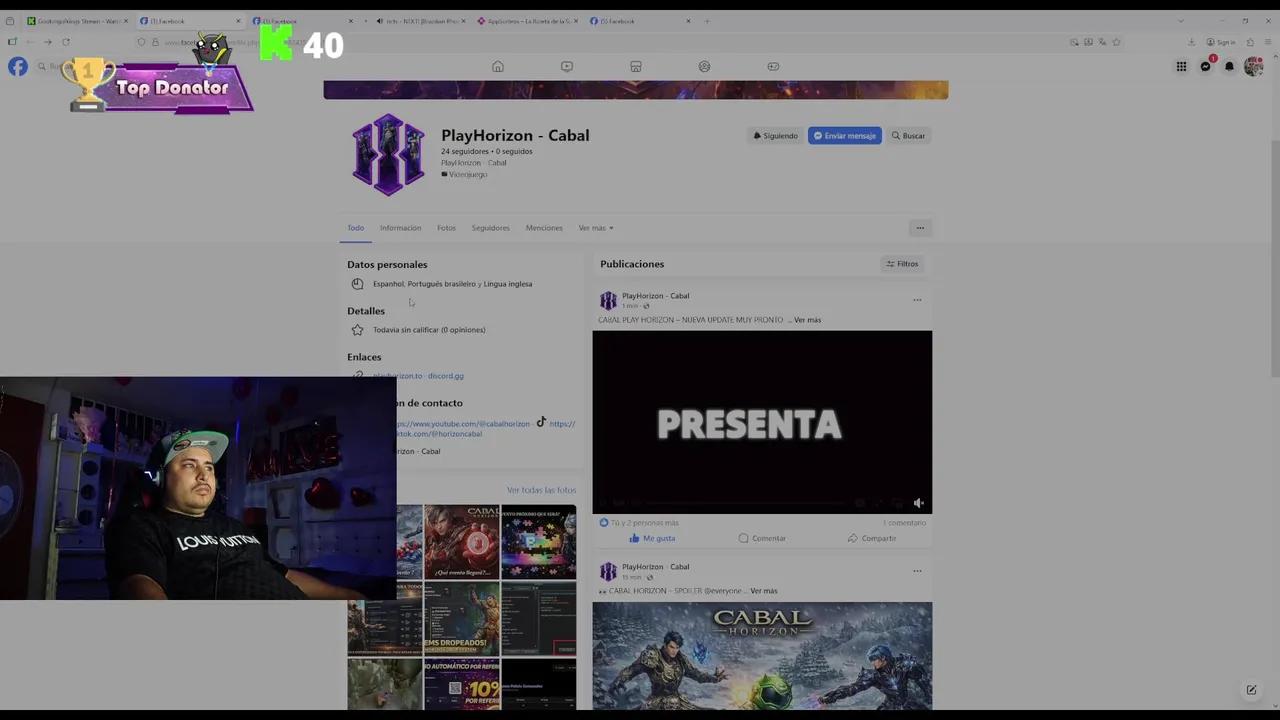The width and height of the screenshot is (1280, 720).
Task: Open the Video/Watch section icon
Action: pos(566,66)
